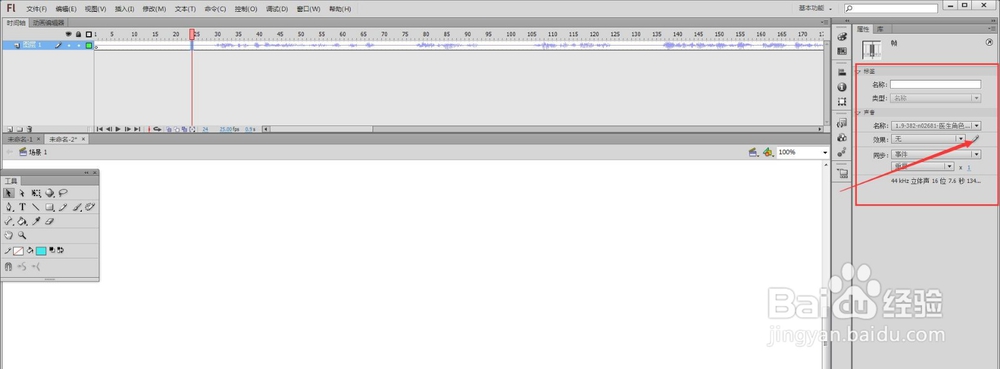Select the Brush tool
The width and height of the screenshot is (1000, 369).
click(x=77, y=207)
